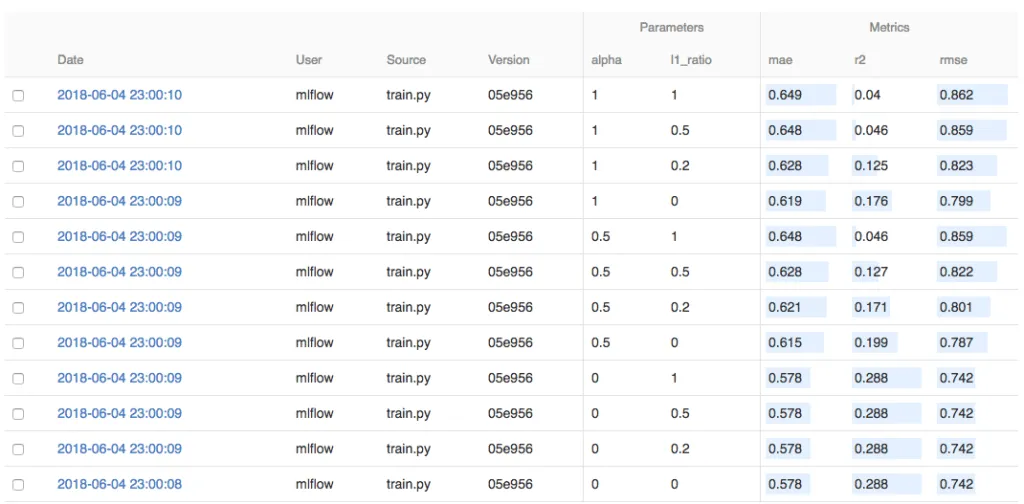Click the l1_ratio column header

coord(691,60)
